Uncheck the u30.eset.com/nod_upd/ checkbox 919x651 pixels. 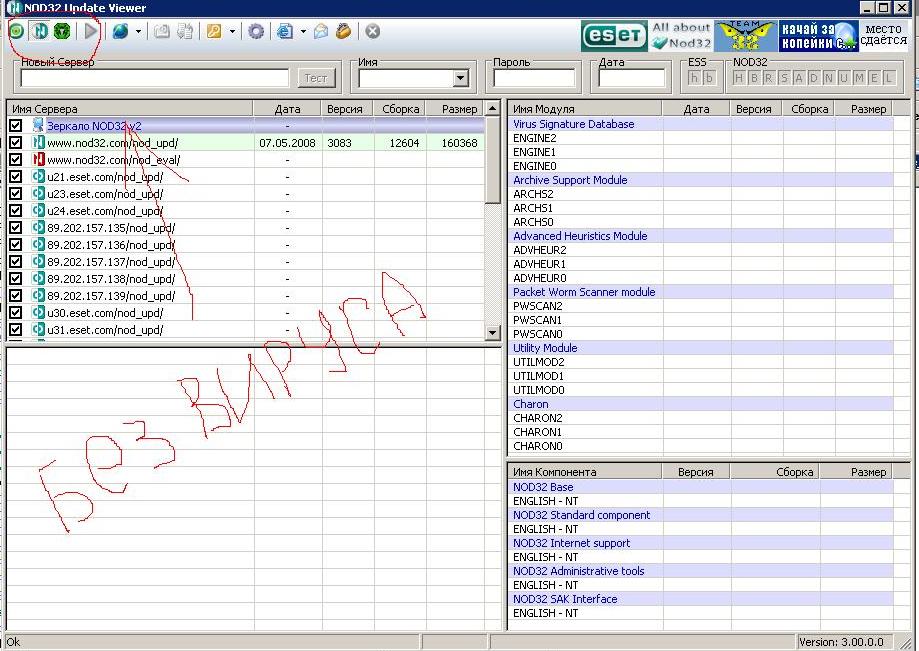[x=16, y=312]
